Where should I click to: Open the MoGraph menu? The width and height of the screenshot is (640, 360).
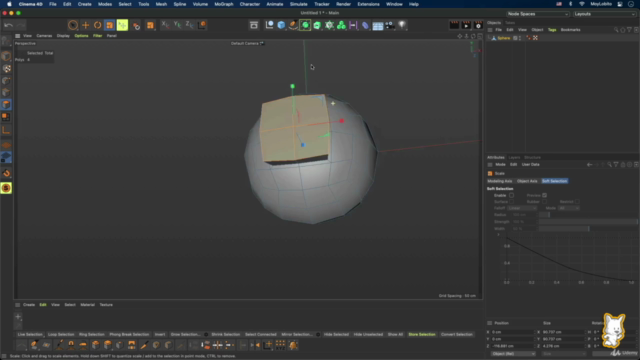click(224, 4)
